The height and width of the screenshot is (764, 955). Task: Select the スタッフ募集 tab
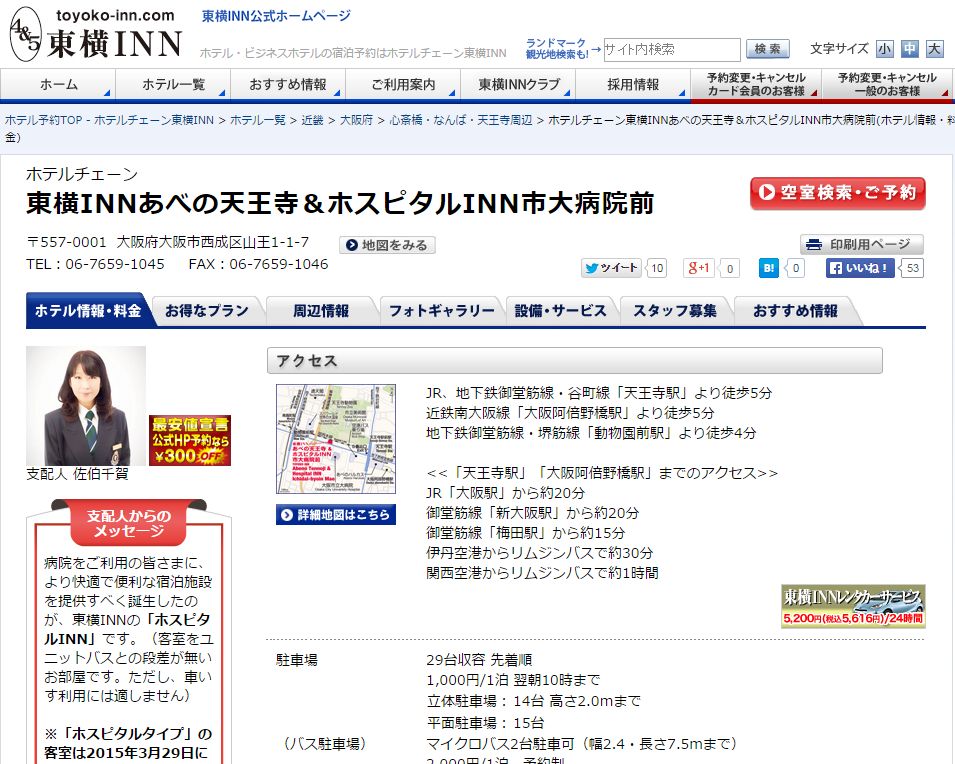tap(675, 311)
